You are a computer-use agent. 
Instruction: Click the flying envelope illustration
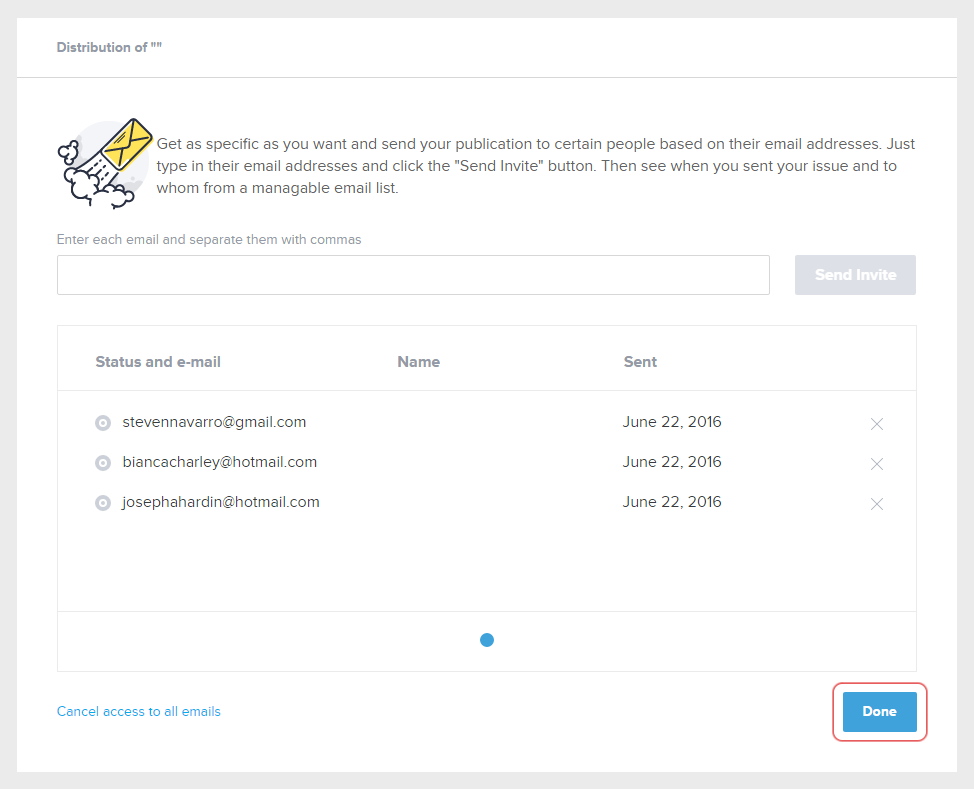click(x=105, y=162)
